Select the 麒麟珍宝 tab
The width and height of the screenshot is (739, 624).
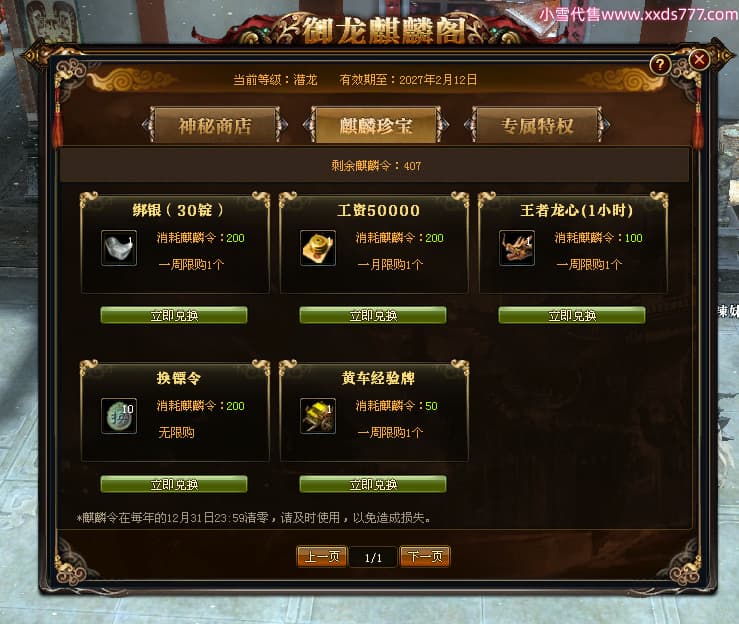click(376, 125)
